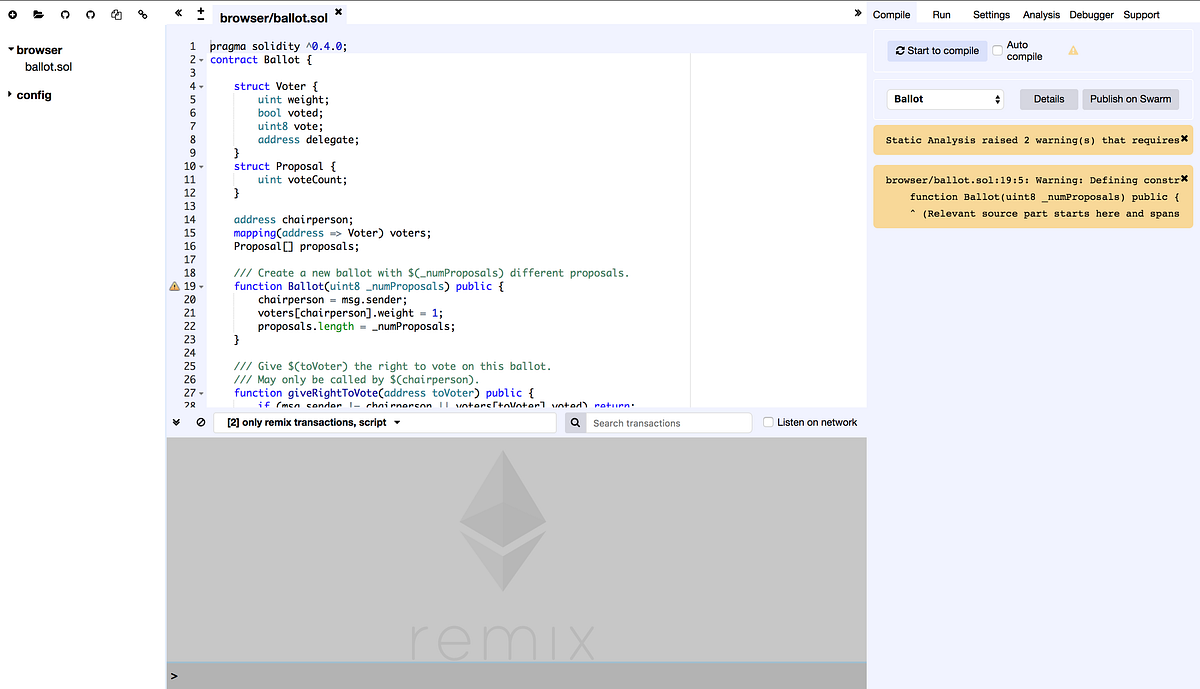Click line 1 'pragma solidity ^0.4.0;'
Image resolution: width=1200 pixels, height=689 pixels.
pos(278,47)
